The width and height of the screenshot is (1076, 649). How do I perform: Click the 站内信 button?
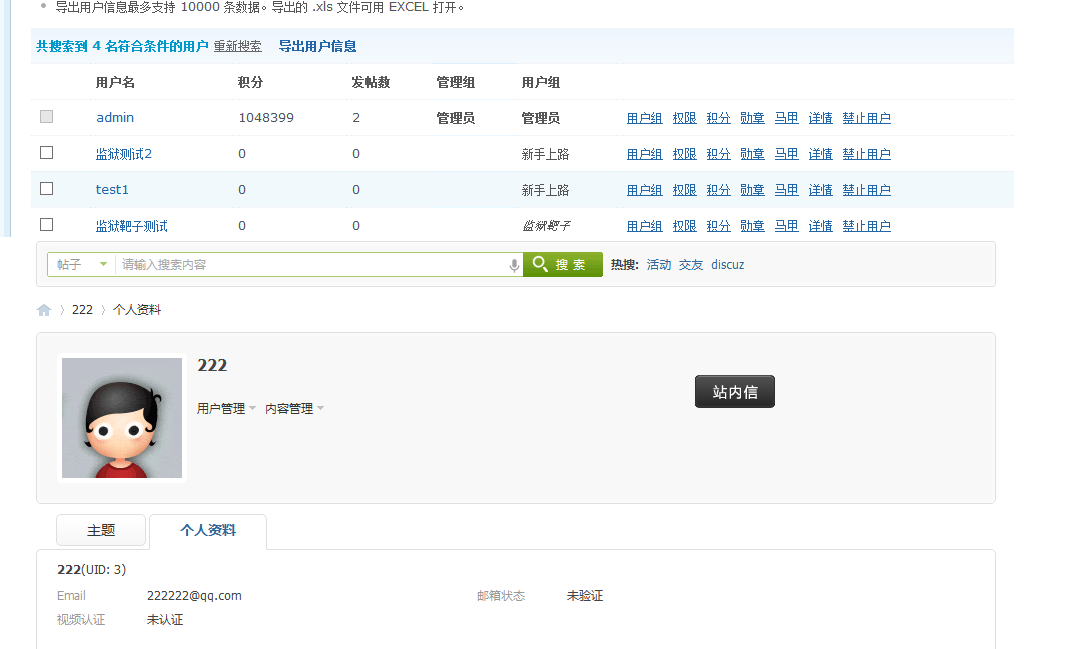[x=735, y=392]
